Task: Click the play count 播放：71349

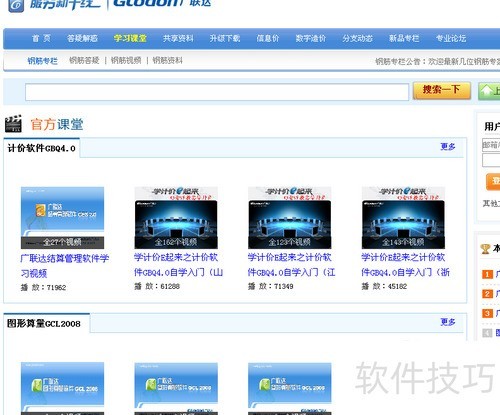Action: click(x=271, y=286)
